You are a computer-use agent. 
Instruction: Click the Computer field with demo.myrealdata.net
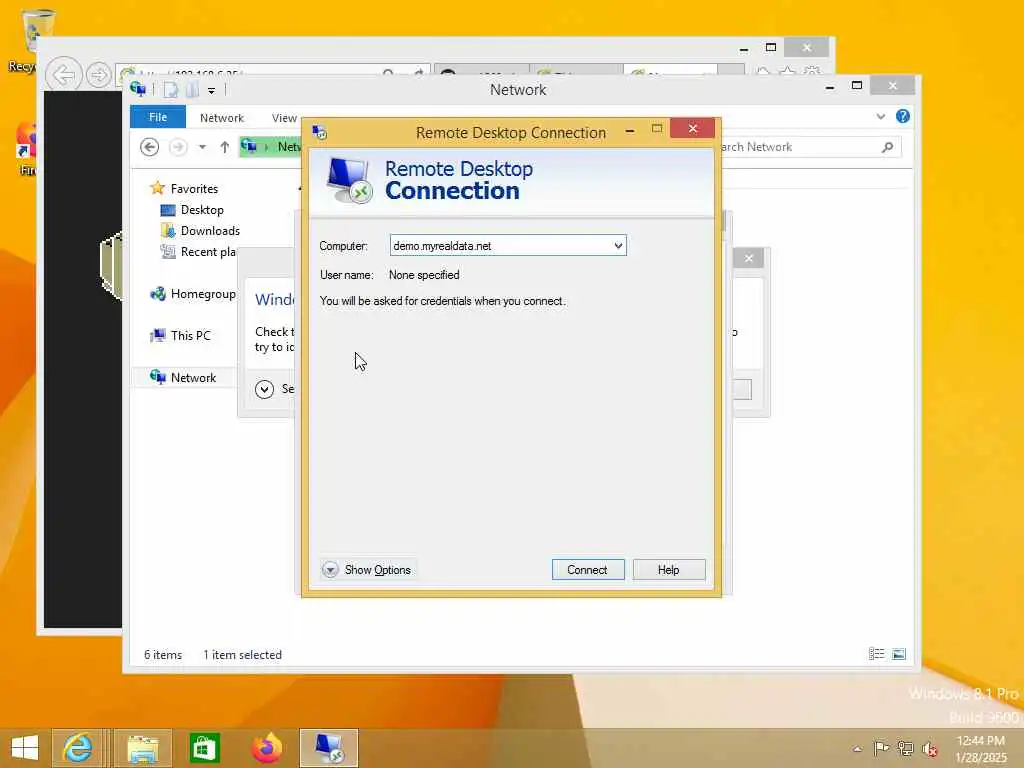[507, 246]
